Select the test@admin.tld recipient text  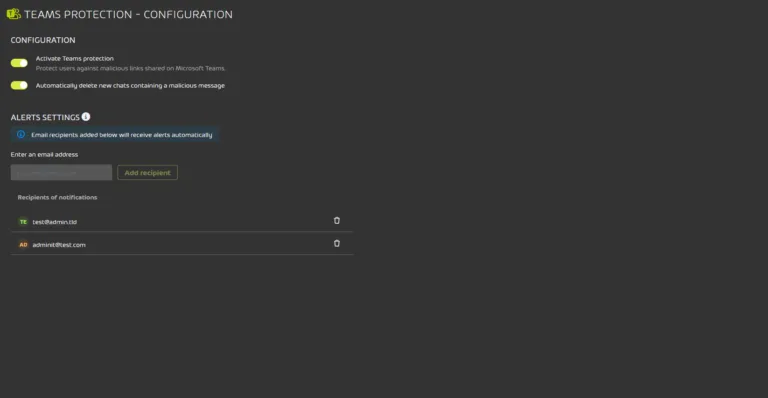[x=54, y=222]
